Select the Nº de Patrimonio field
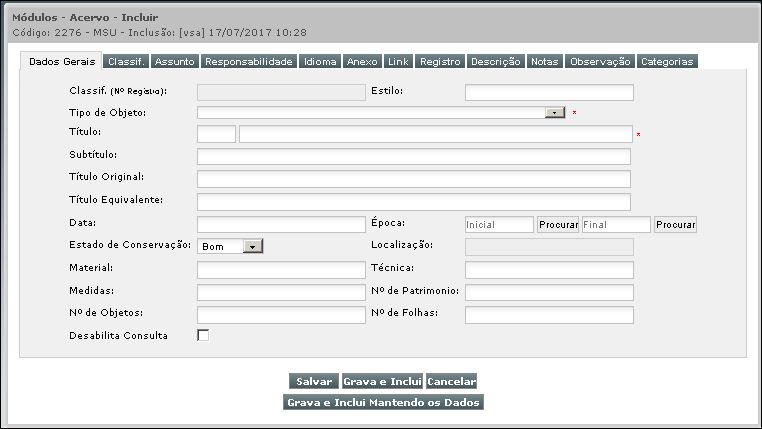Image resolution: width=762 pixels, height=429 pixels. (x=549, y=292)
